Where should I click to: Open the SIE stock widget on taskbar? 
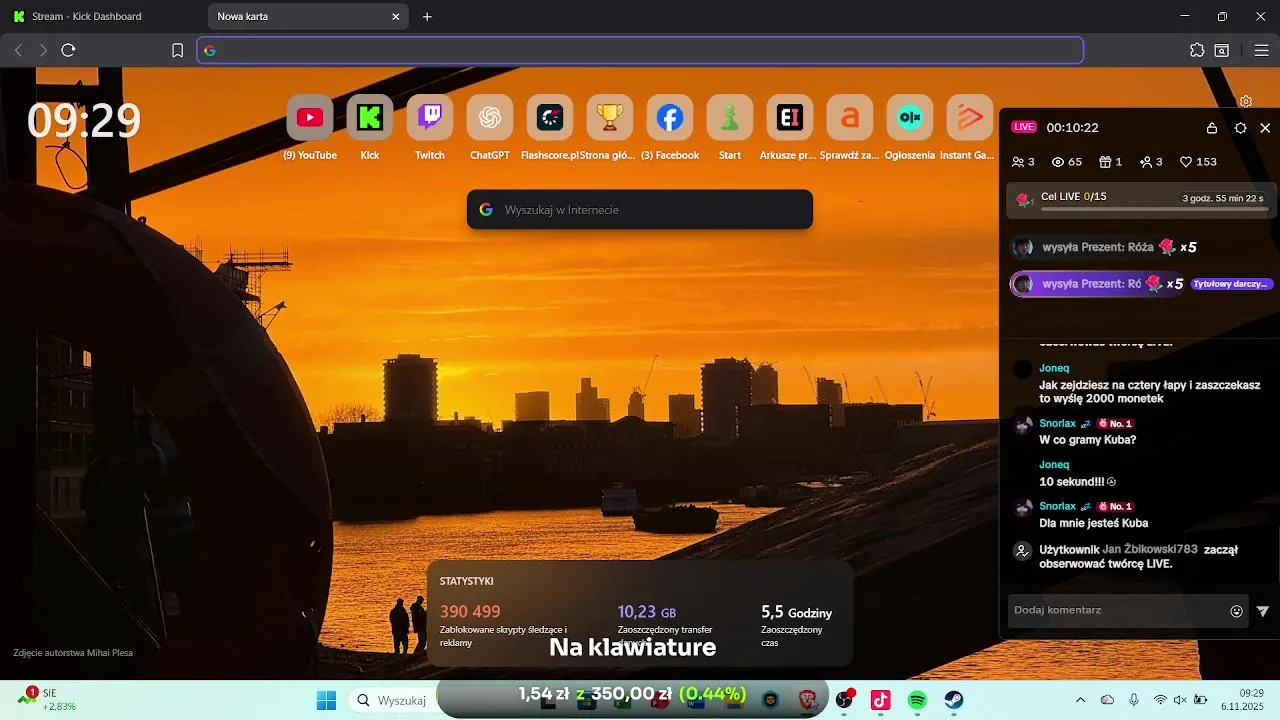tap(45, 700)
